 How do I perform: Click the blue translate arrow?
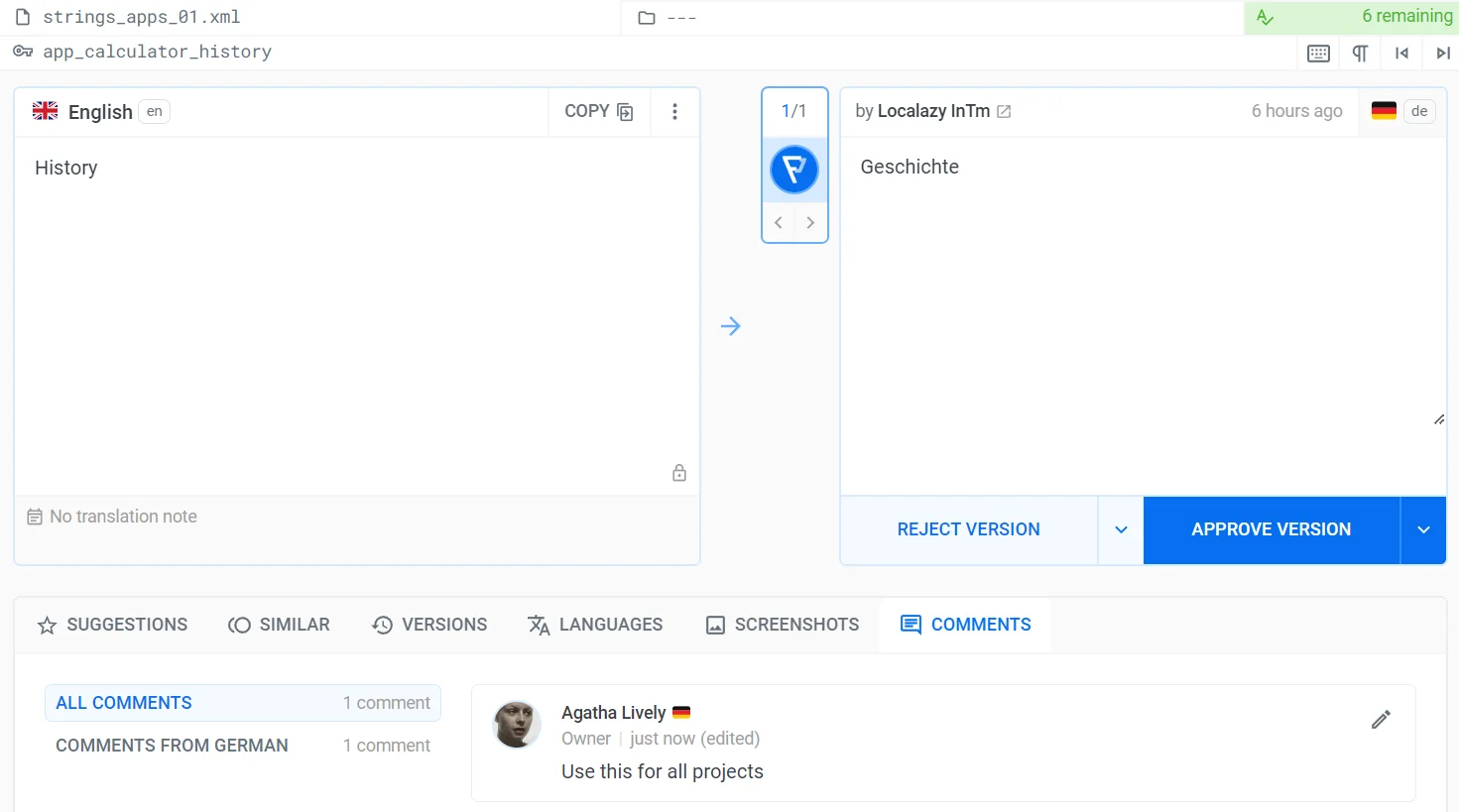731,325
